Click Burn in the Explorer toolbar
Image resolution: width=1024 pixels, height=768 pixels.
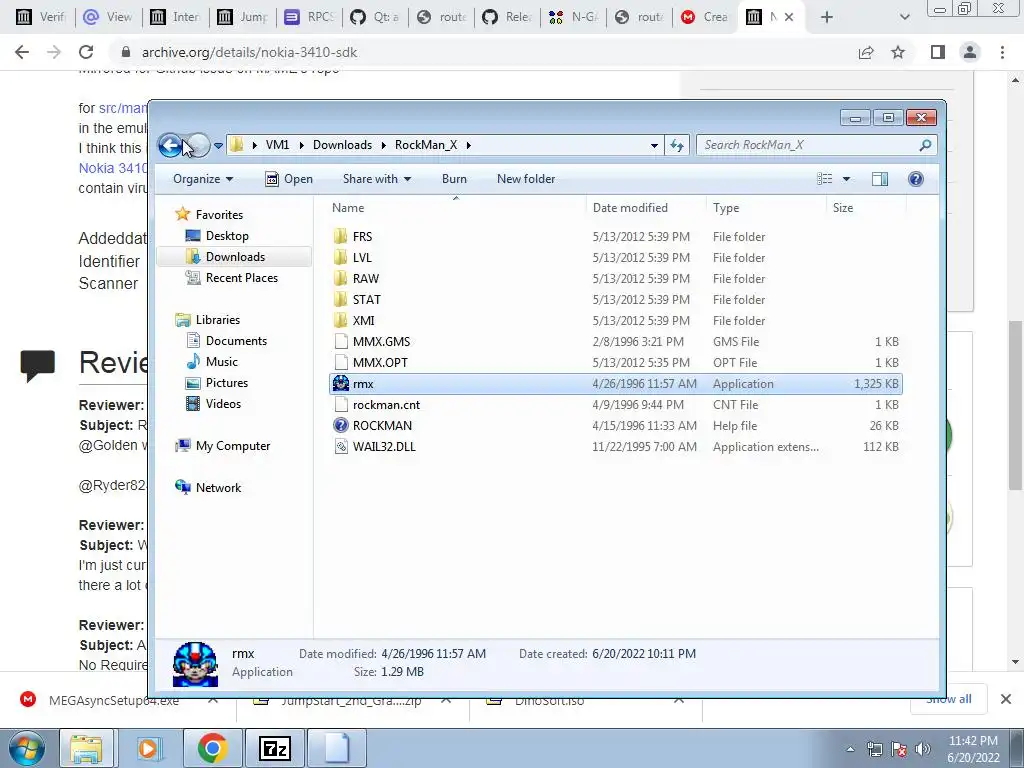pyautogui.click(x=454, y=179)
